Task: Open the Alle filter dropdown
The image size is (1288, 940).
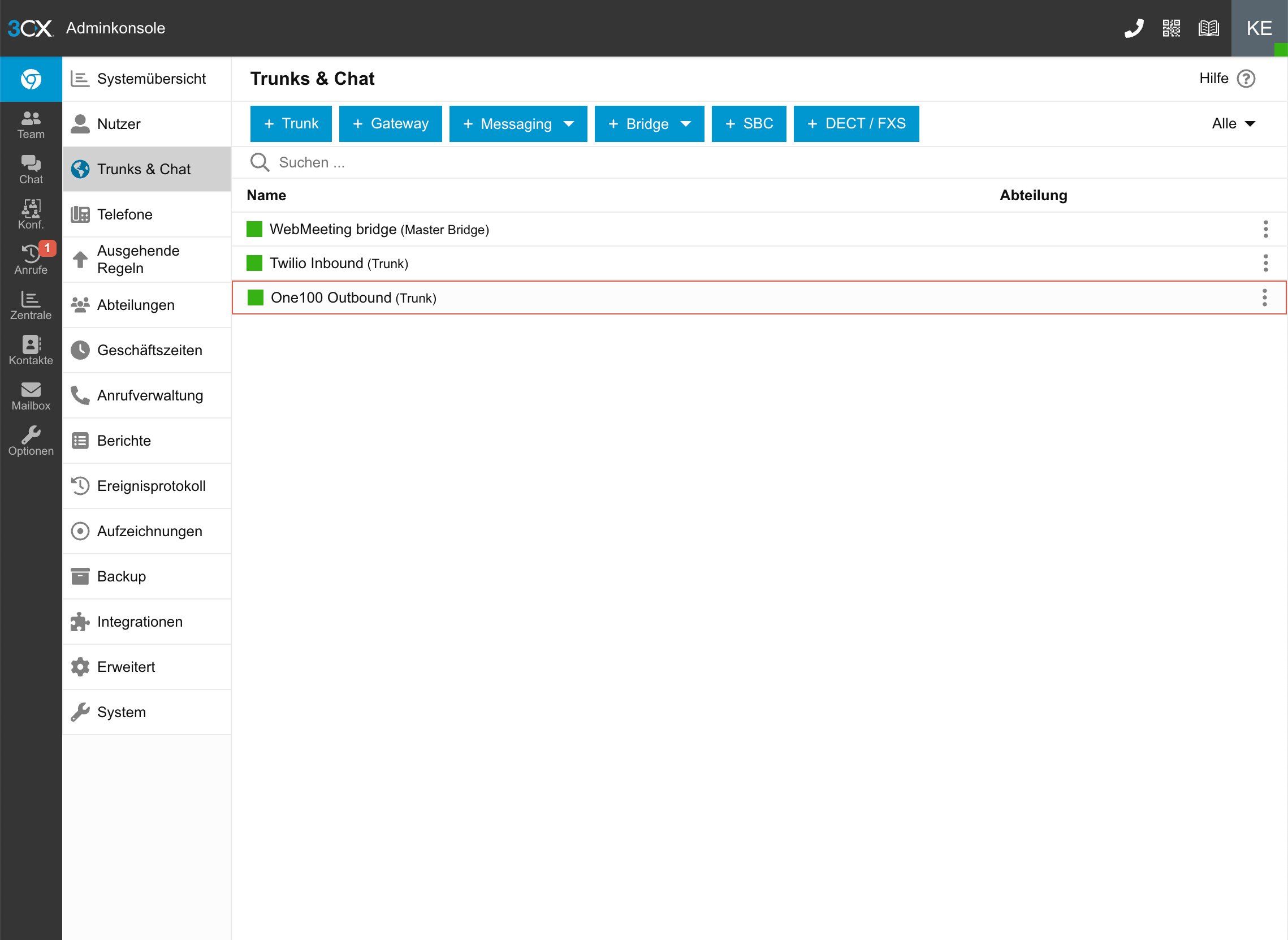Action: click(1233, 123)
